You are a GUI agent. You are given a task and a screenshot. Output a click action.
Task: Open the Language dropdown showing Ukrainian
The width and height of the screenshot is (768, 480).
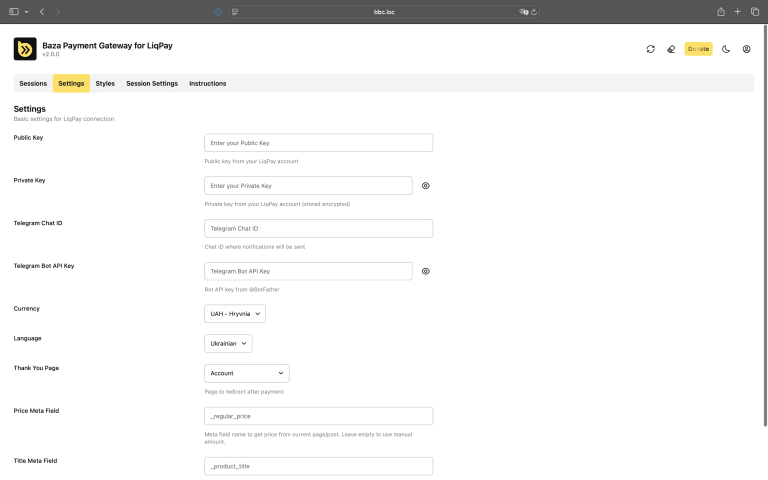tap(228, 344)
